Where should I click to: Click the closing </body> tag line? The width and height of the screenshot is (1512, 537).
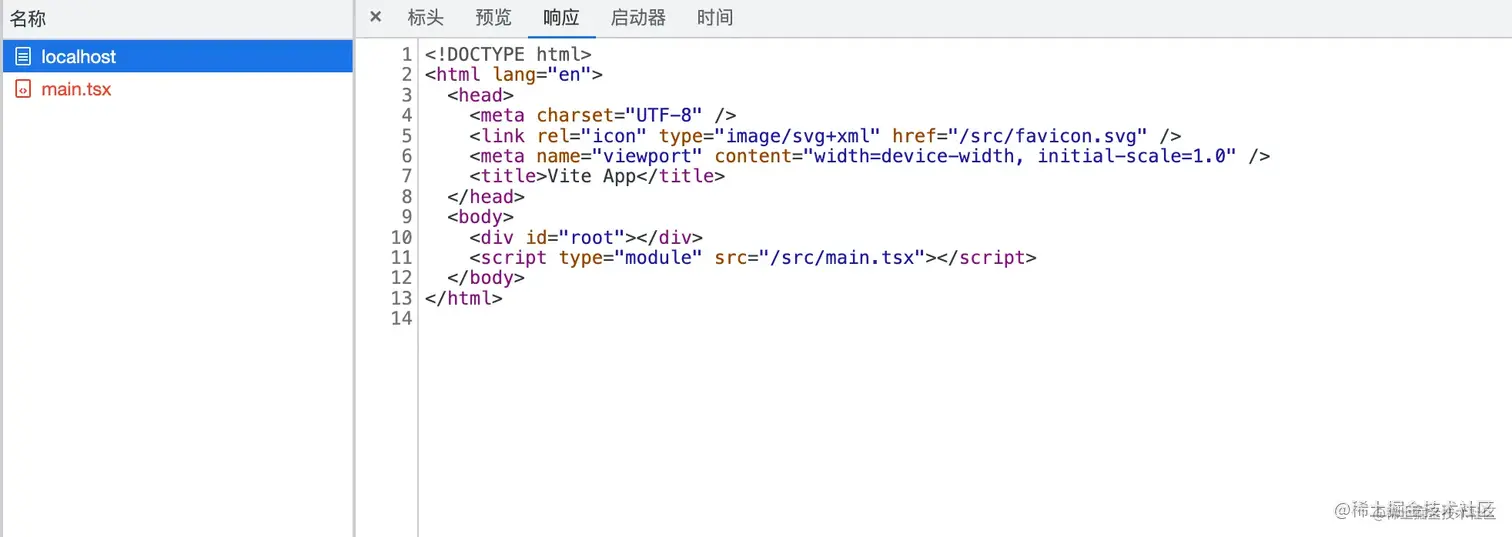tap(486, 278)
